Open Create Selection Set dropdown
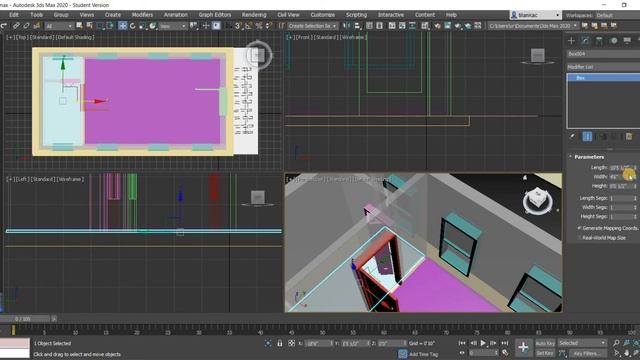 (x=312, y=26)
